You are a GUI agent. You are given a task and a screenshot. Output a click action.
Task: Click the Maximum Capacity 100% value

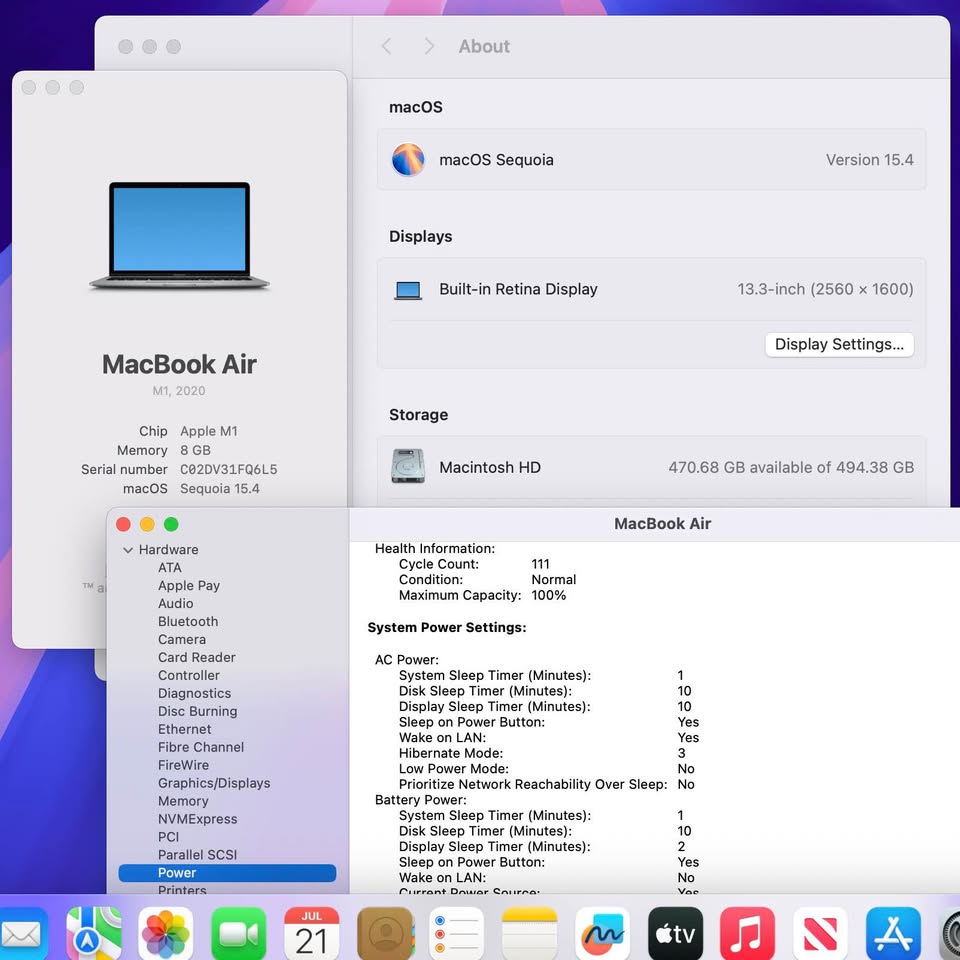[549, 595]
